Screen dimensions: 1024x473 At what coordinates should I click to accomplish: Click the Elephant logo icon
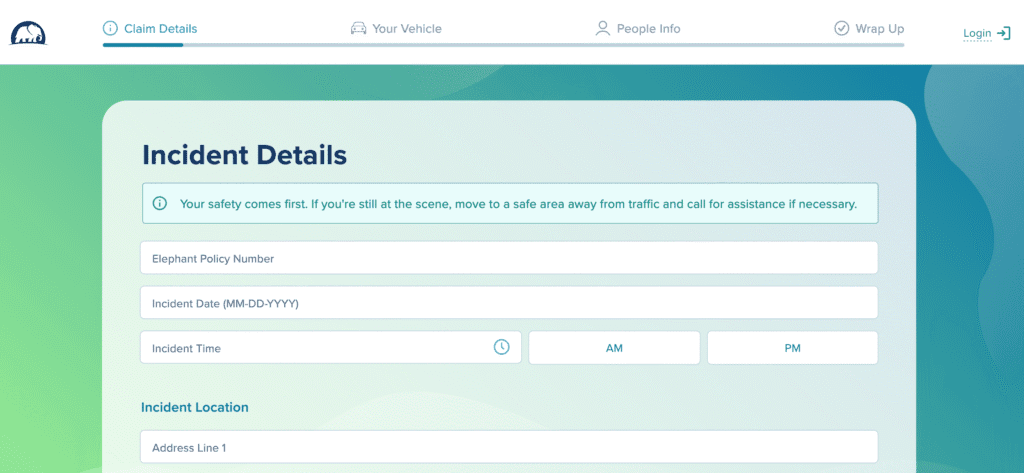click(28, 33)
